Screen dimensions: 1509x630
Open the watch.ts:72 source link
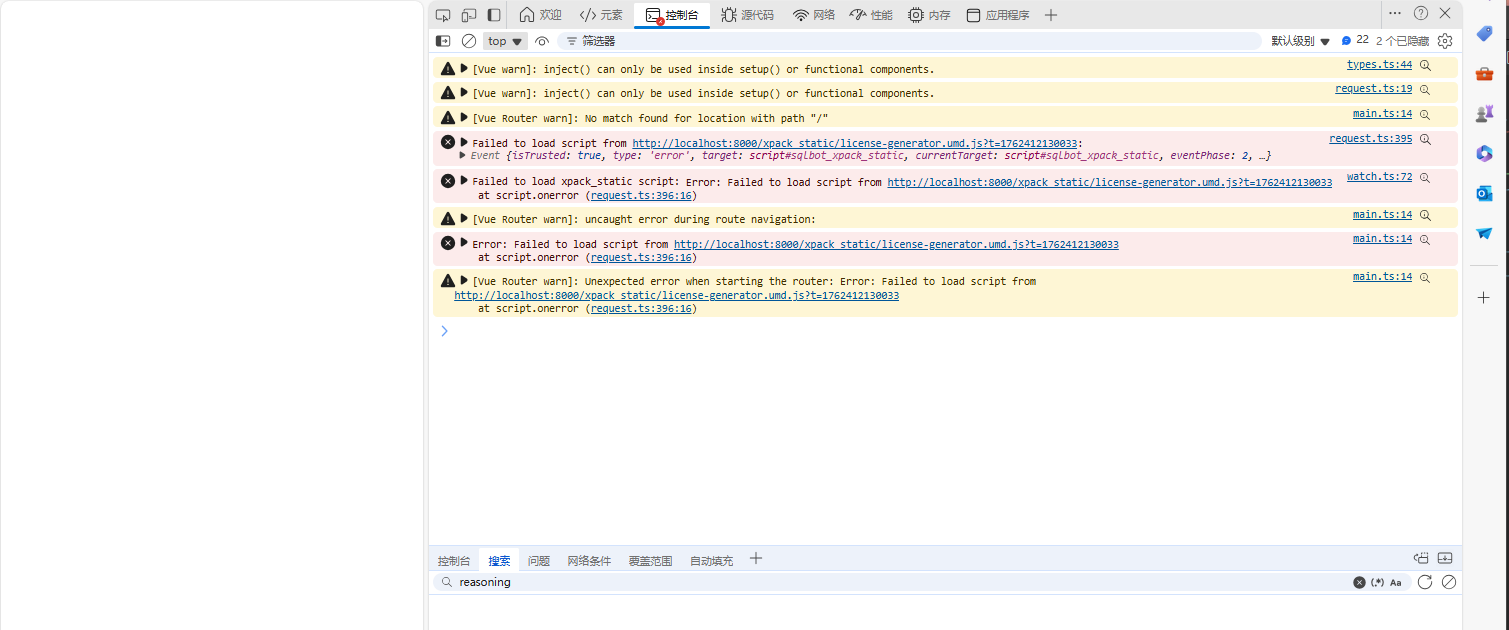(x=1379, y=177)
